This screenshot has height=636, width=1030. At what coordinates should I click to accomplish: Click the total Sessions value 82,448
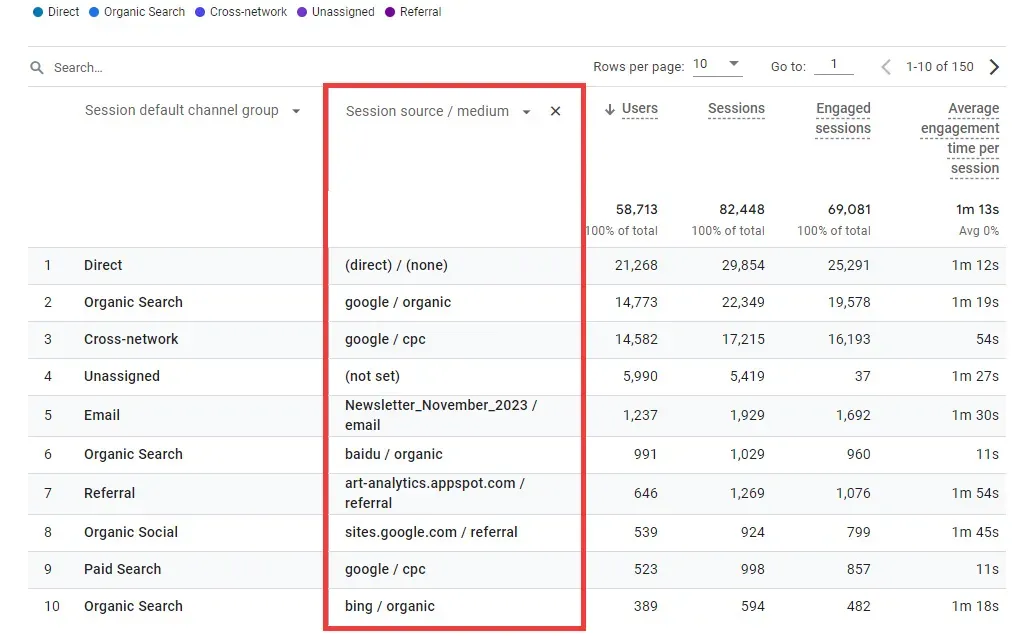tap(742, 210)
